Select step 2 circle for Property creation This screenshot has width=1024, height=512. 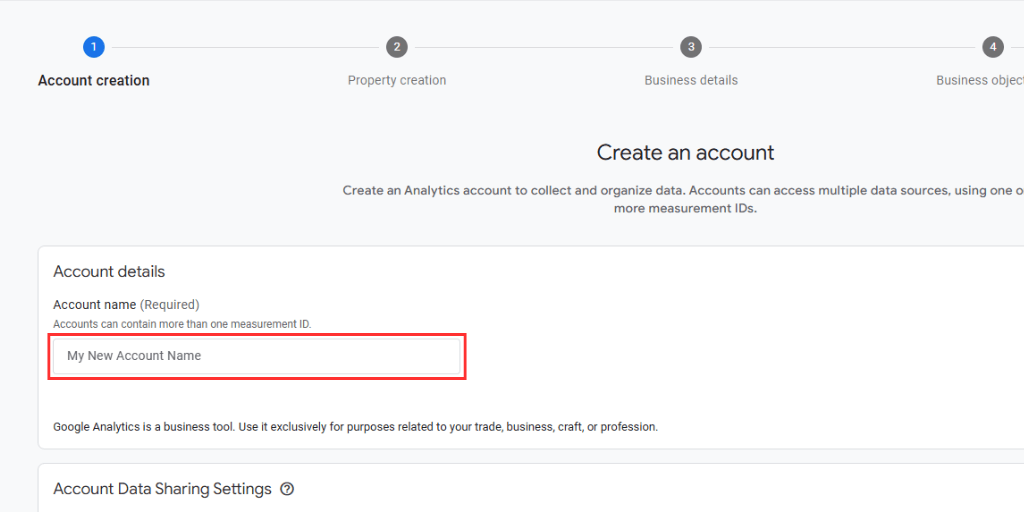(396, 47)
